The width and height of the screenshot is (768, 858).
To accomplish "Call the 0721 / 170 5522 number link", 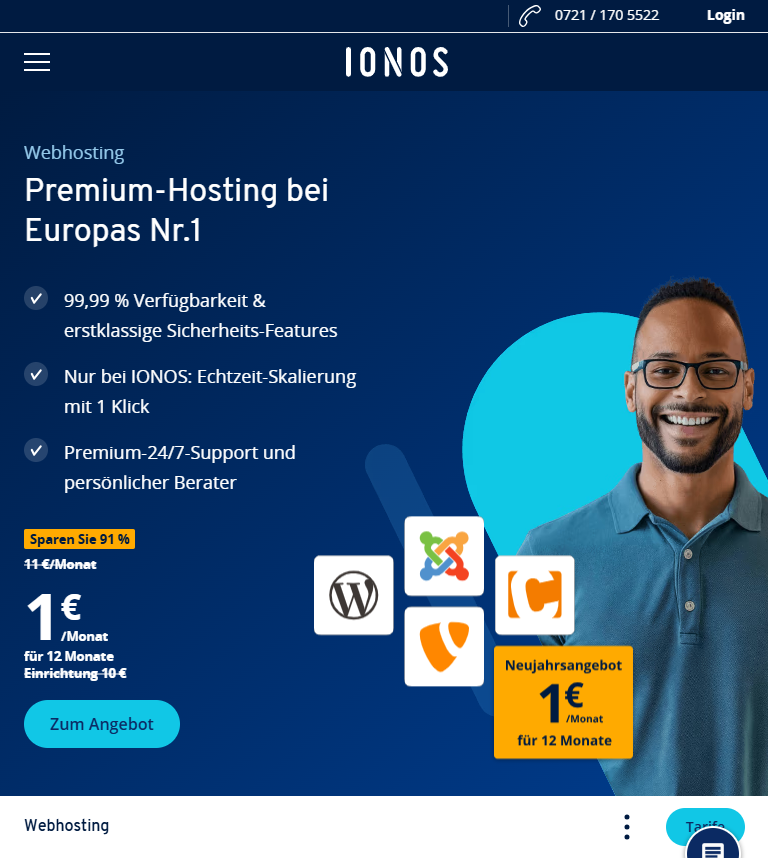I will point(607,15).
